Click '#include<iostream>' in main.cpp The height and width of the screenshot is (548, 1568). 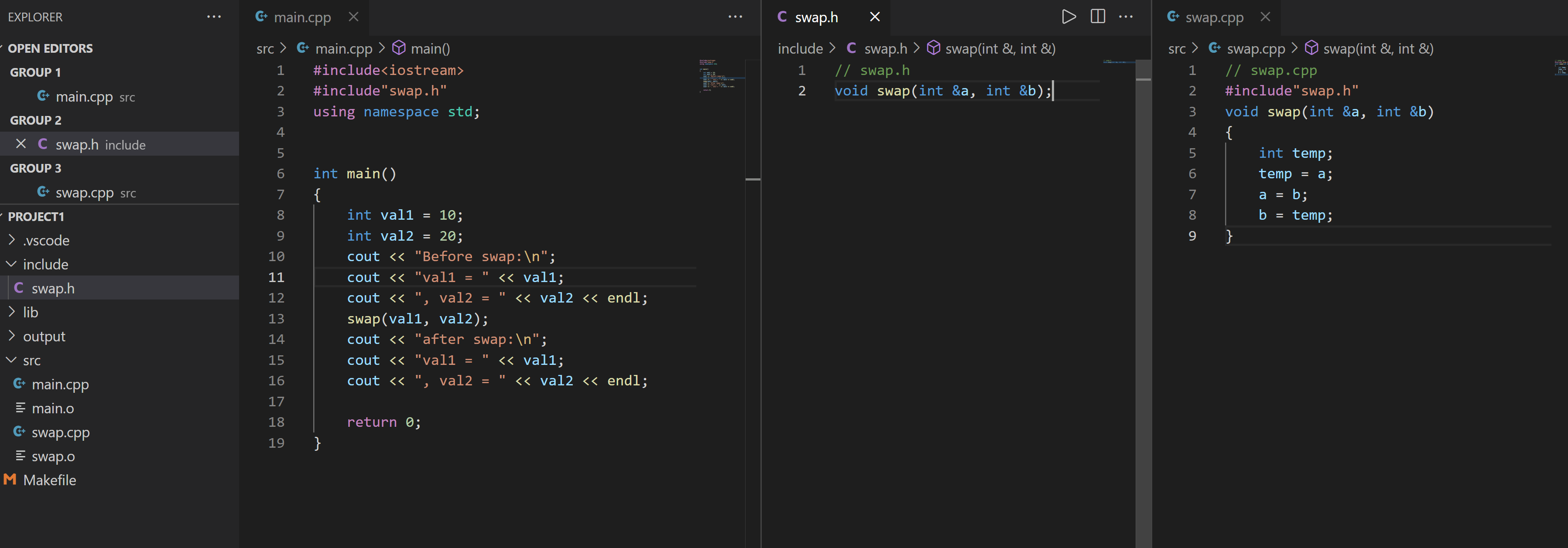388,71
